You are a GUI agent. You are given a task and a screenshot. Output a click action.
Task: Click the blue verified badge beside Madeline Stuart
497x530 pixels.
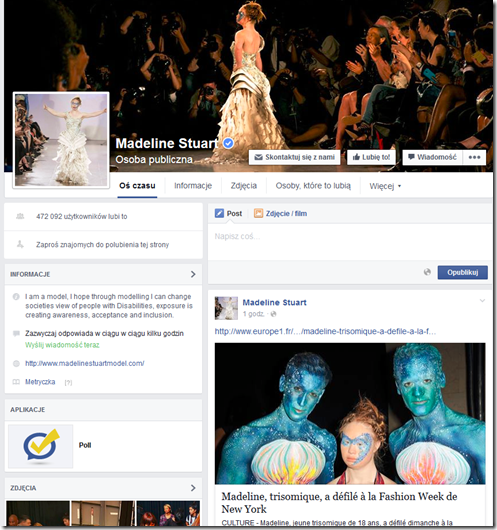229,143
